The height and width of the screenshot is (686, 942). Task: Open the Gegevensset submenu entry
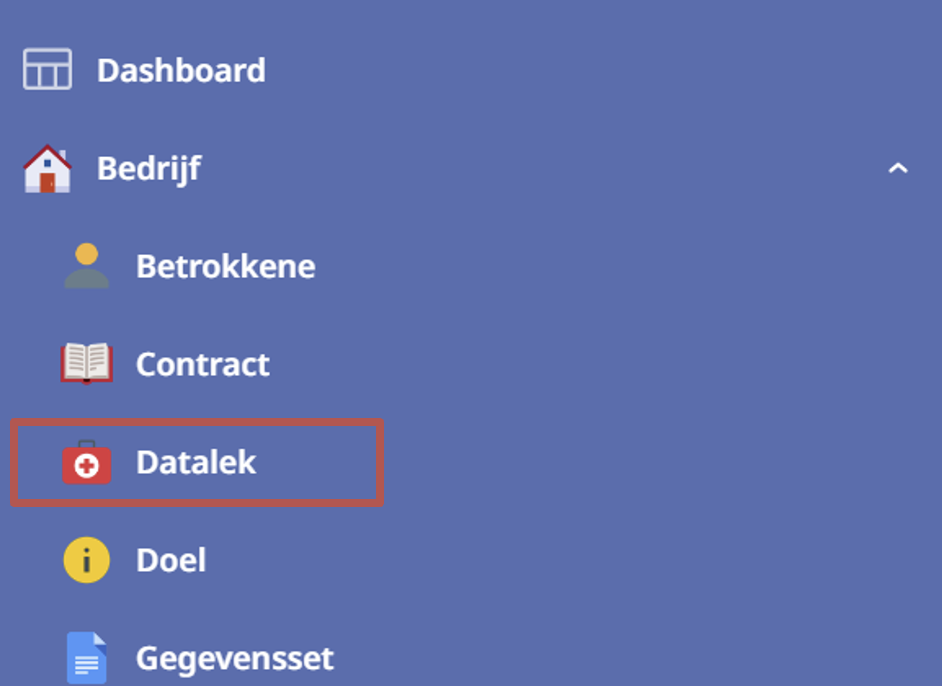click(x=471, y=658)
